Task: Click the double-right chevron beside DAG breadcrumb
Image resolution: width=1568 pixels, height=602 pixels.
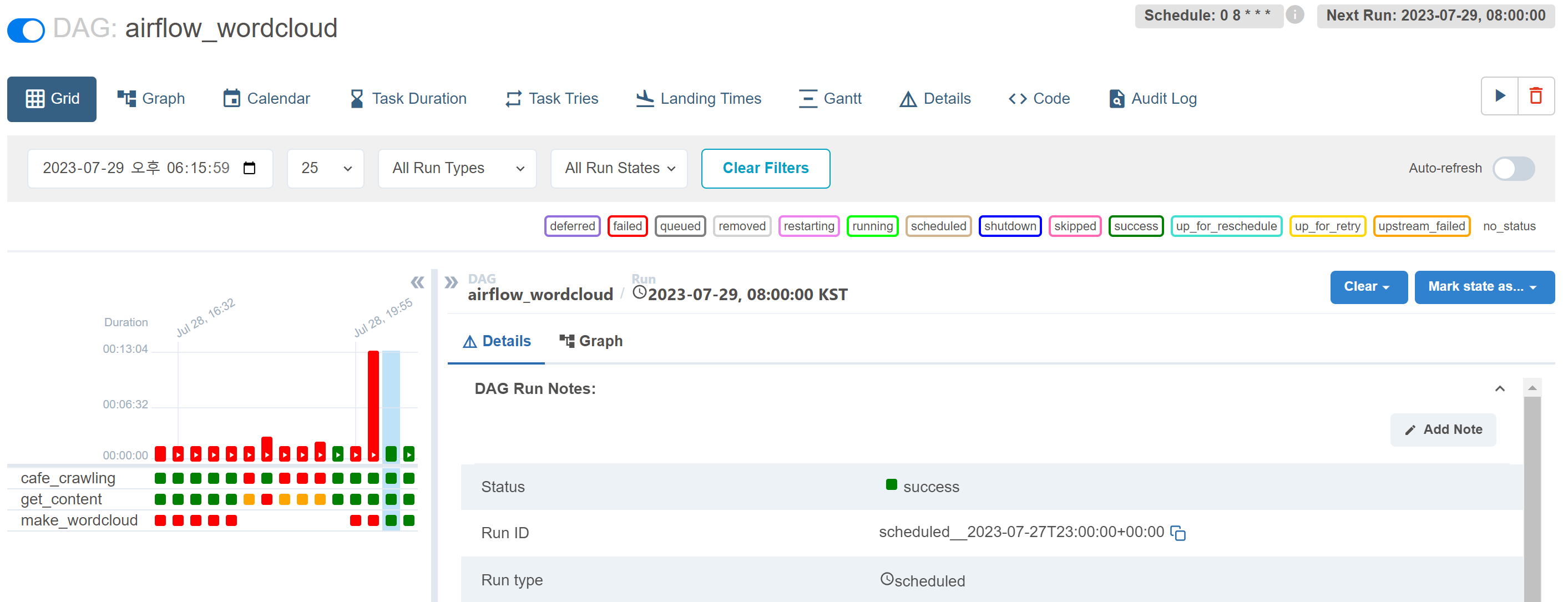Action: (451, 282)
